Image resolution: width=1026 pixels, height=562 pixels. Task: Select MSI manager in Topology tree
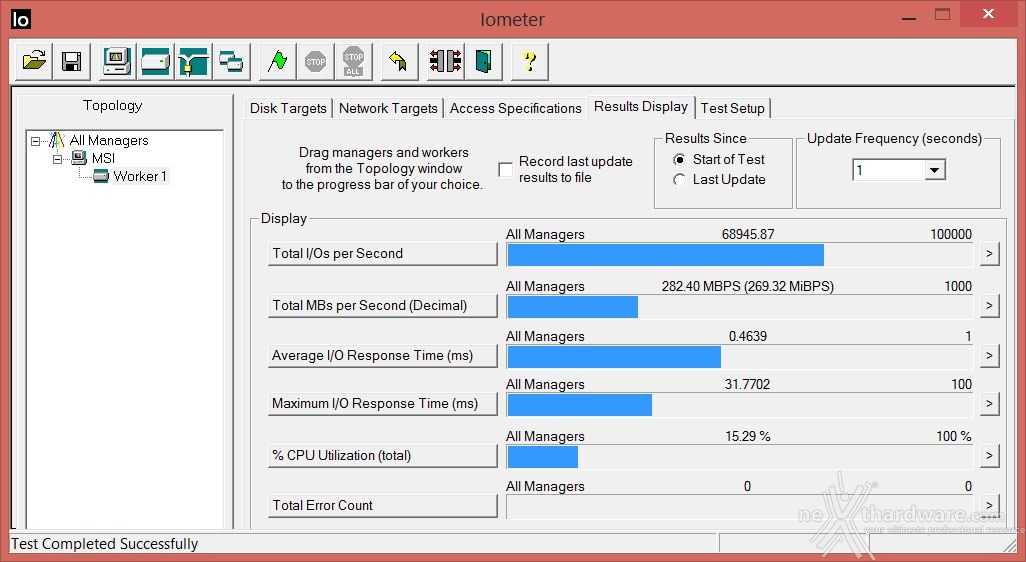pyautogui.click(x=103, y=158)
